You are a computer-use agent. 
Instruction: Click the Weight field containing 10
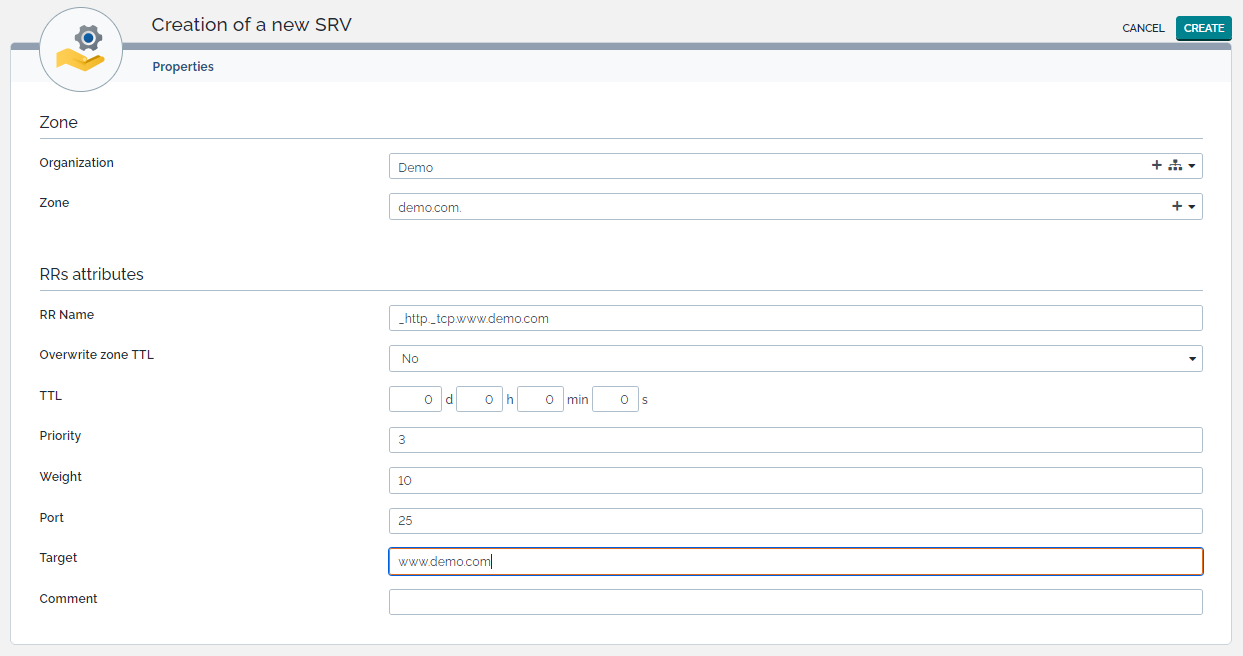click(x=795, y=480)
